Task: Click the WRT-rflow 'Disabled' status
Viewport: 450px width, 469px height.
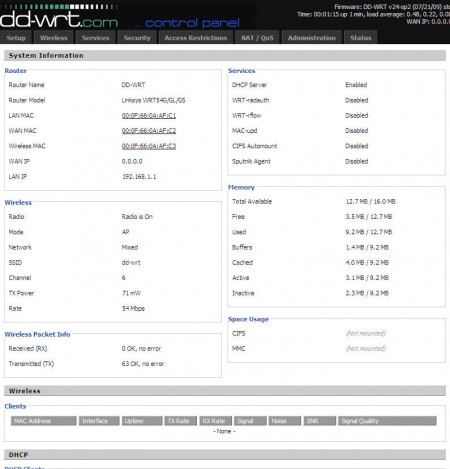Action: coord(357,116)
